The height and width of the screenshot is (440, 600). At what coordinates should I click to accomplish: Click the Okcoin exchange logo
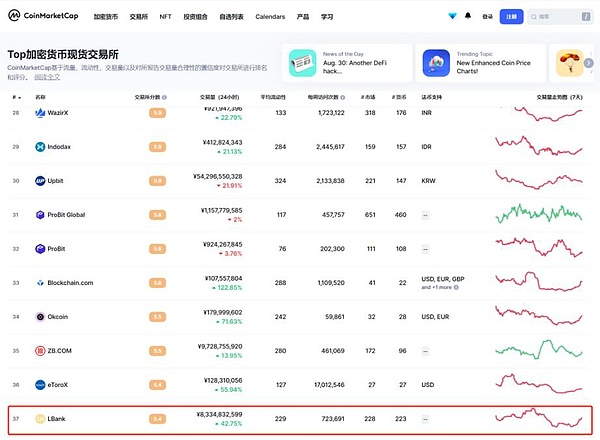click(x=40, y=317)
